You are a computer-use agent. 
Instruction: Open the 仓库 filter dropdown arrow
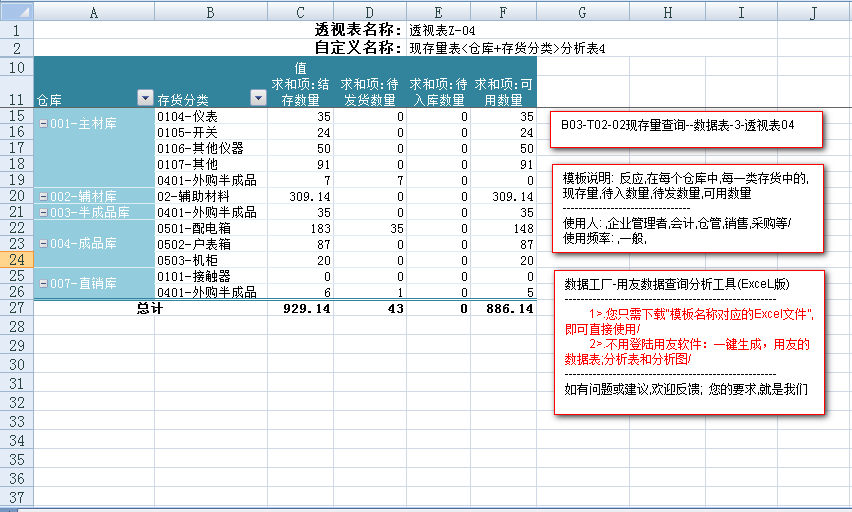[145, 98]
